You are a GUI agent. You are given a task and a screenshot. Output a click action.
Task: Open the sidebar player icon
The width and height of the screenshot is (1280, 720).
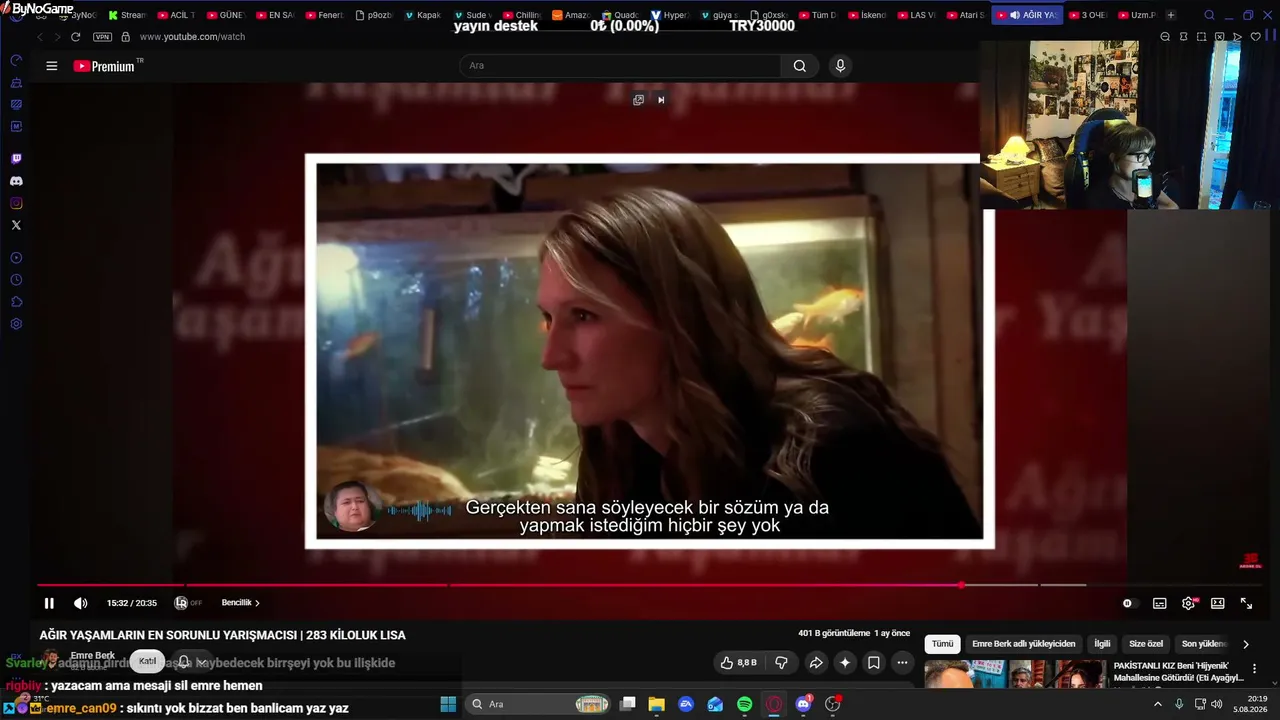pos(16,258)
